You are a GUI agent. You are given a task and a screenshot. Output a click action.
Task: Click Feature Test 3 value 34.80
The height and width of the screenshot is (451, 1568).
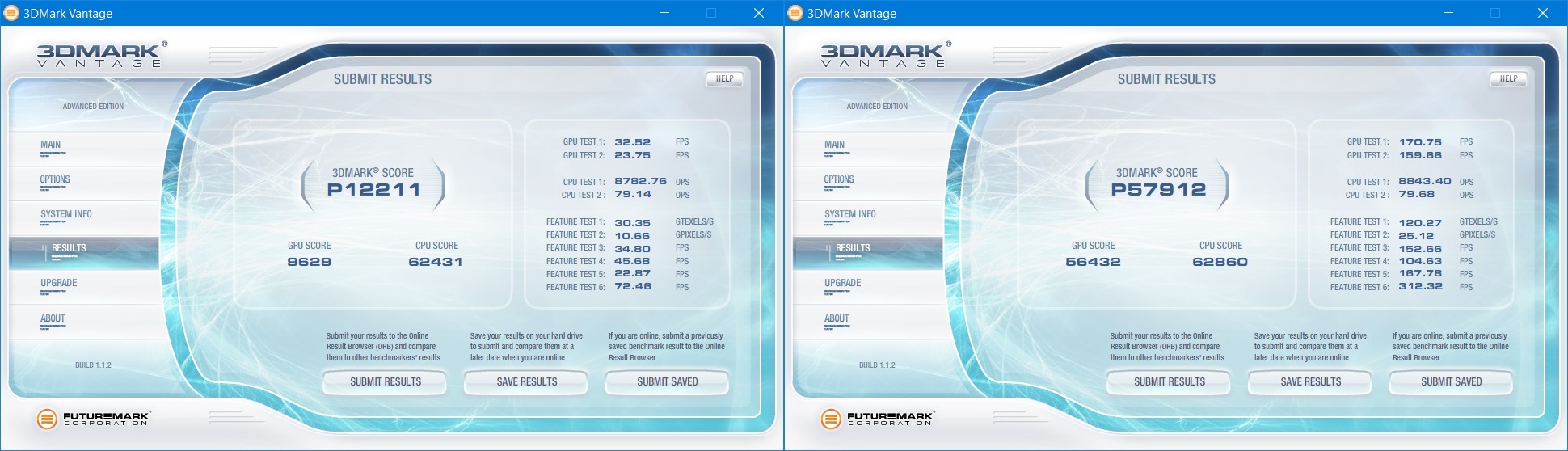pos(632,249)
